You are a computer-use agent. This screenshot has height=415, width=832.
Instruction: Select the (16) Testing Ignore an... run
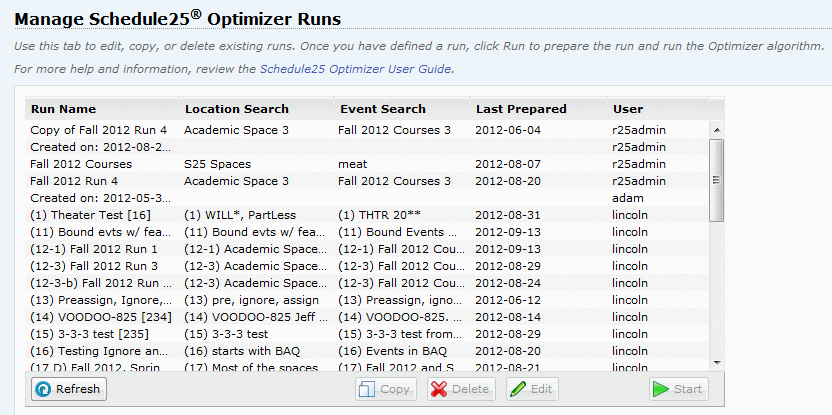click(x=99, y=351)
